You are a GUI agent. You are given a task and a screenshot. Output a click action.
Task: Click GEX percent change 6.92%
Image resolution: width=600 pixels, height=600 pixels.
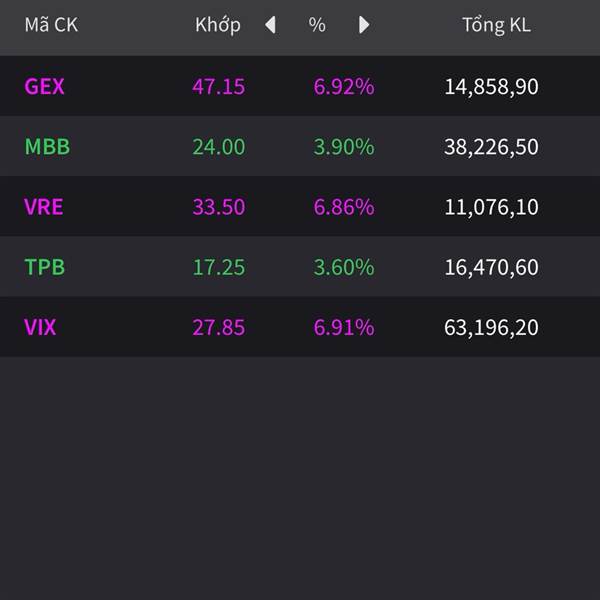pos(344,86)
